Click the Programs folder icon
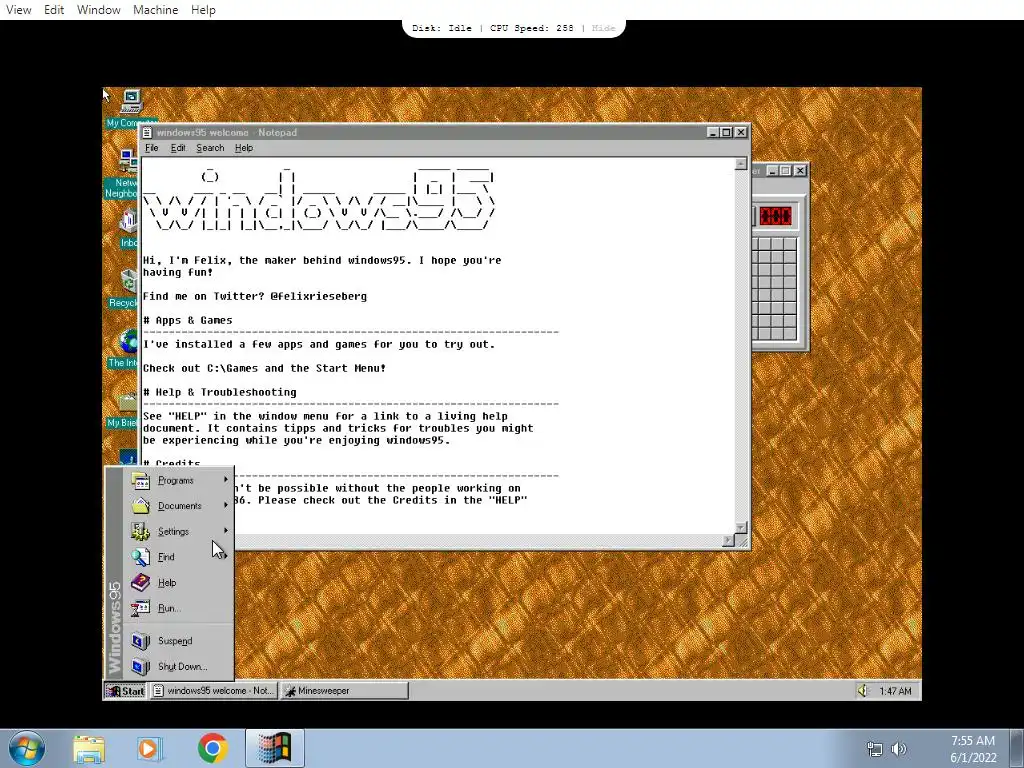This screenshot has height=768, width=1024. 140,481
